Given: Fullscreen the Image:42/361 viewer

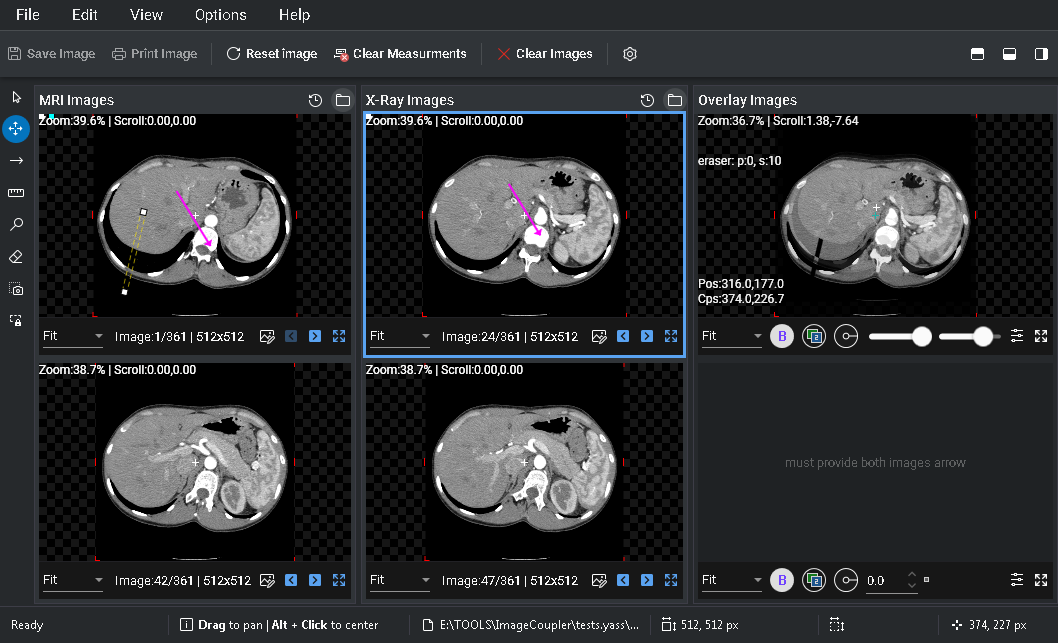Looking at the screenshot, I should tap(339, 580).
